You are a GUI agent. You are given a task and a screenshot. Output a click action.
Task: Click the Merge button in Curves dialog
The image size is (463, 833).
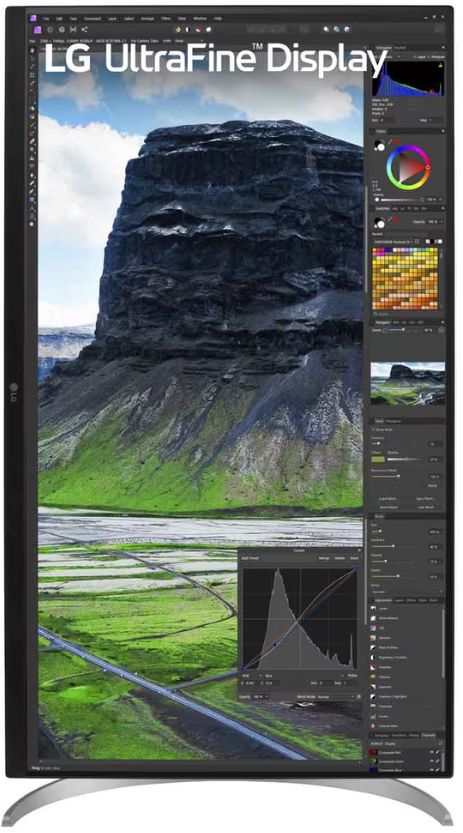pyautogui.click(x=324, y=558)
